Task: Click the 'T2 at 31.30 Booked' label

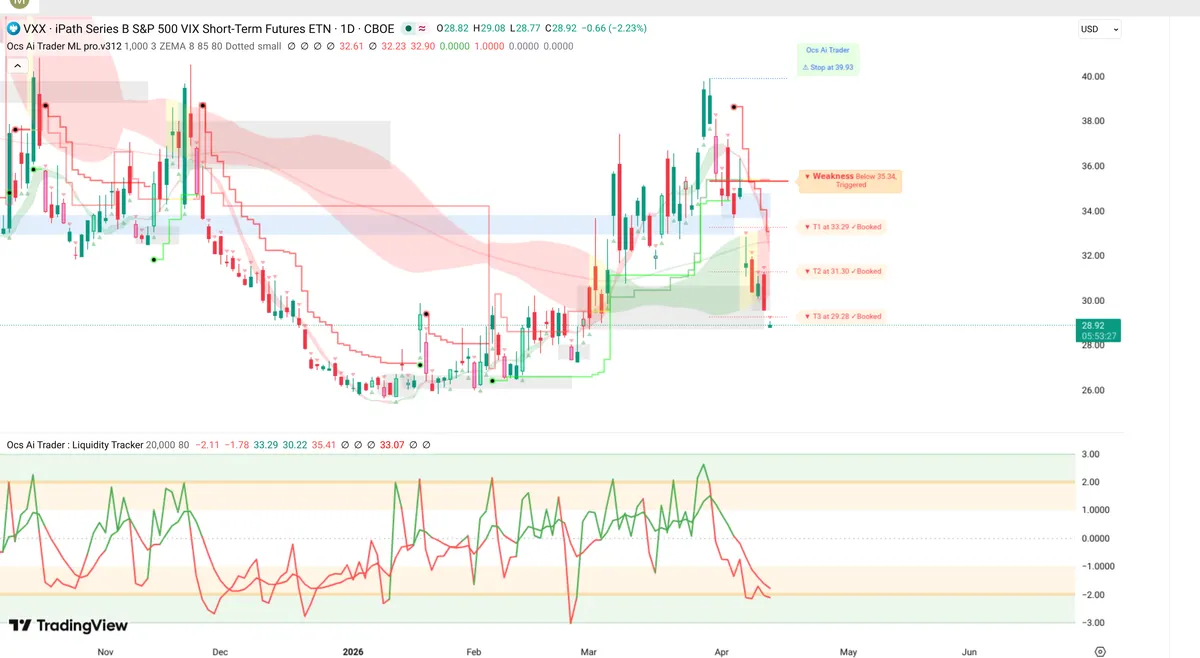Action: click(x=844, y=271)
